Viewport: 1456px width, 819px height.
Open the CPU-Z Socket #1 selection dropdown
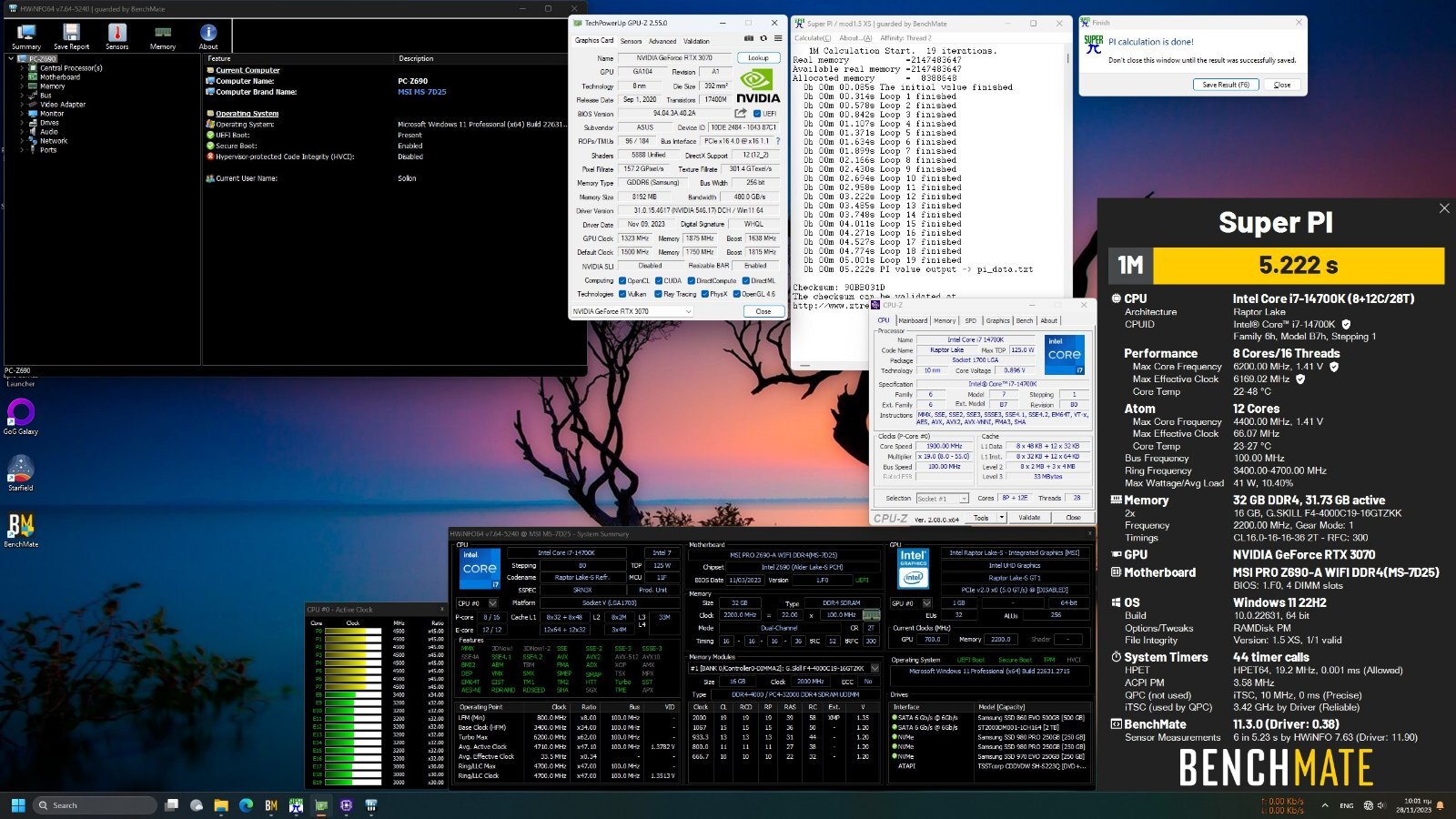(942, 499)
